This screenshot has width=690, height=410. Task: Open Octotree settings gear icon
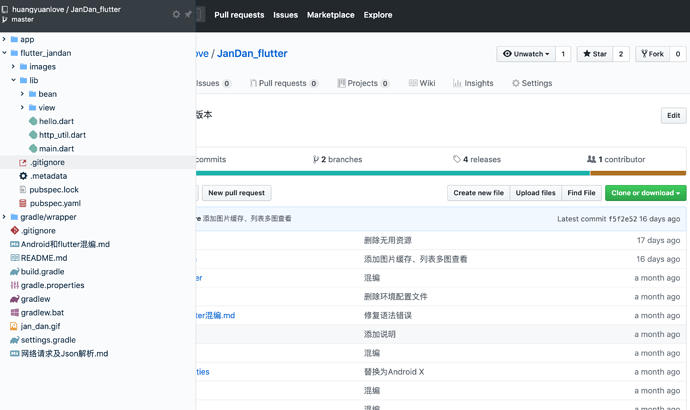[176, 15]
